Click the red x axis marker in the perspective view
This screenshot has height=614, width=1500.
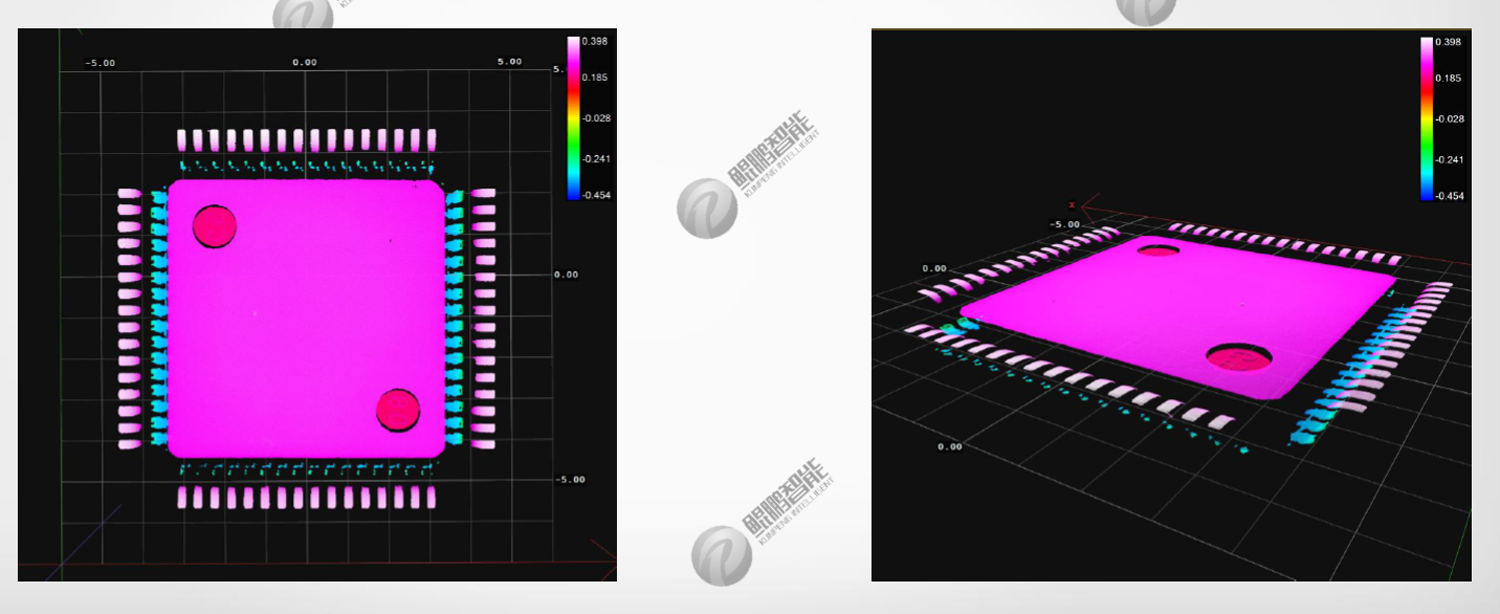[x=1072, y=205]
